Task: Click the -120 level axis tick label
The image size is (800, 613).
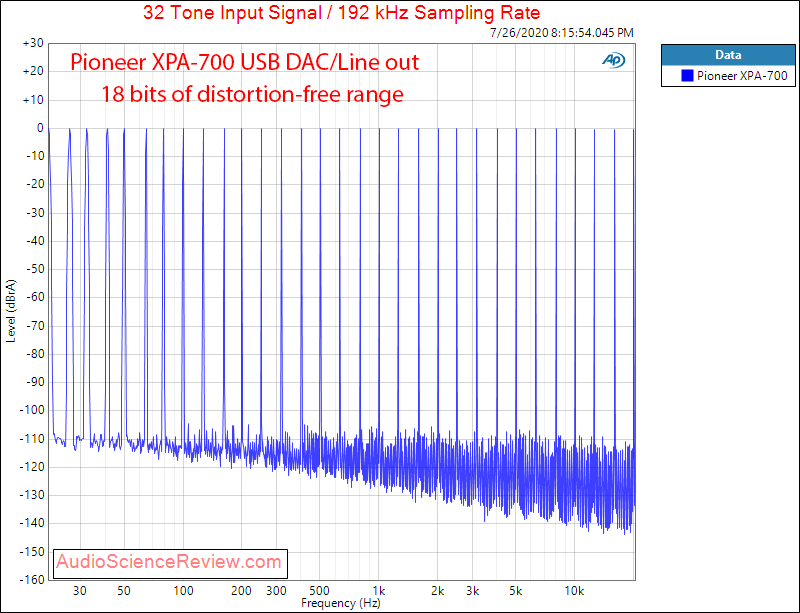Action: coord(32,467)
